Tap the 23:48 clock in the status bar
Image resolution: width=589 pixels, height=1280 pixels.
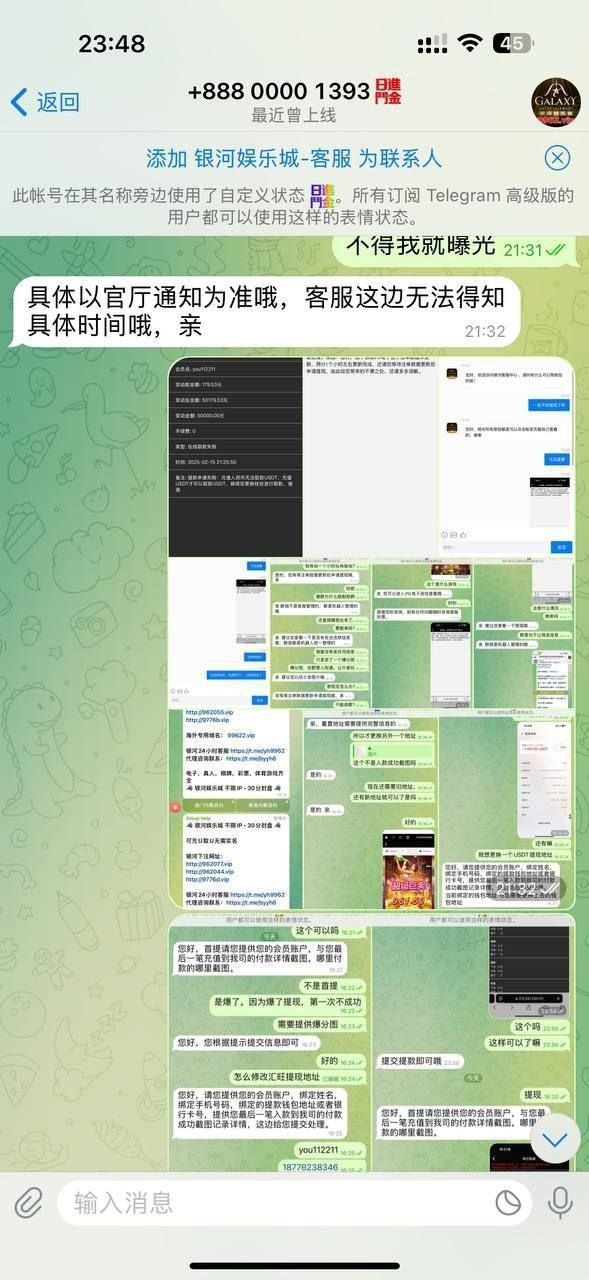111,43
